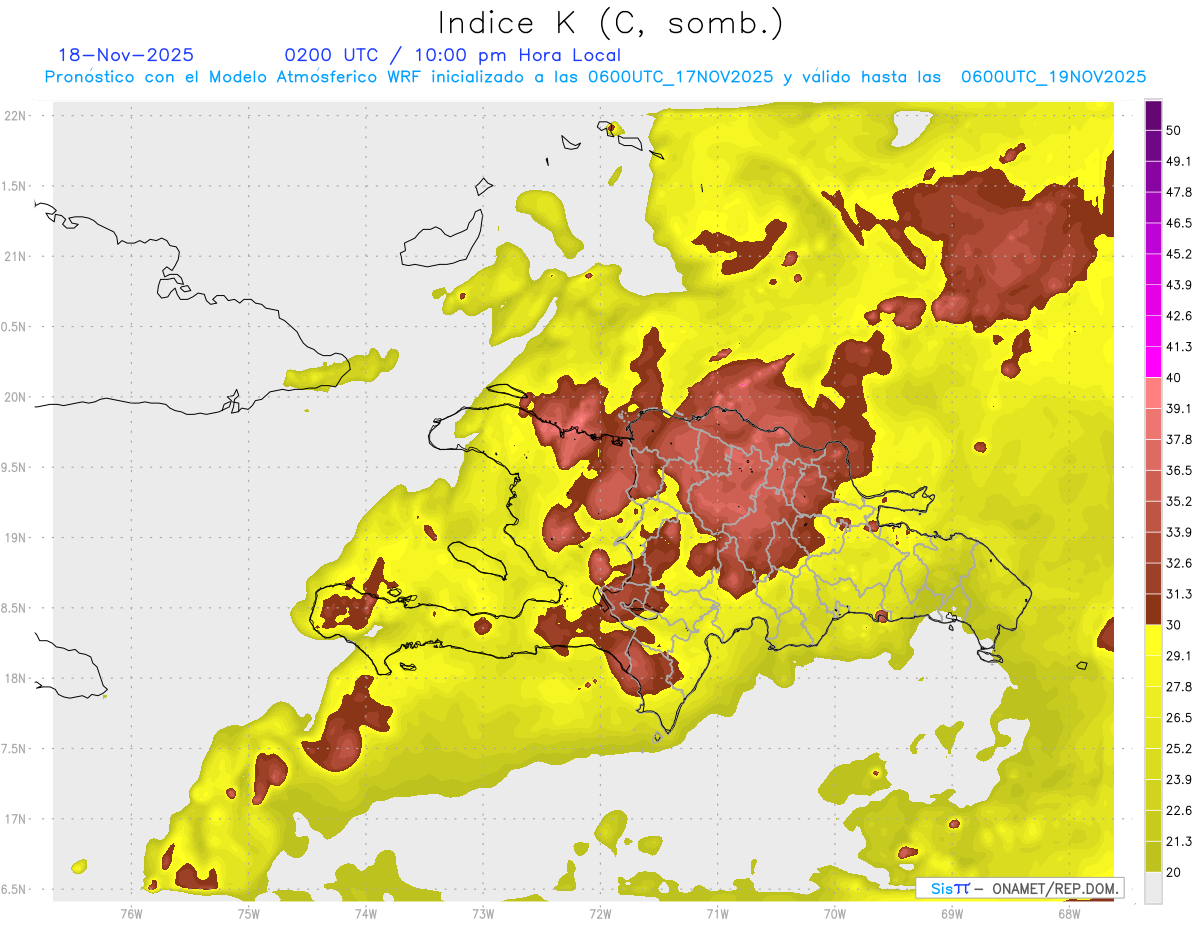Image resolution: width=1200 pixels, height=927 pixels.
Task: Click the colorbar label '43.9'
Action: click(x=1179, y=285)
